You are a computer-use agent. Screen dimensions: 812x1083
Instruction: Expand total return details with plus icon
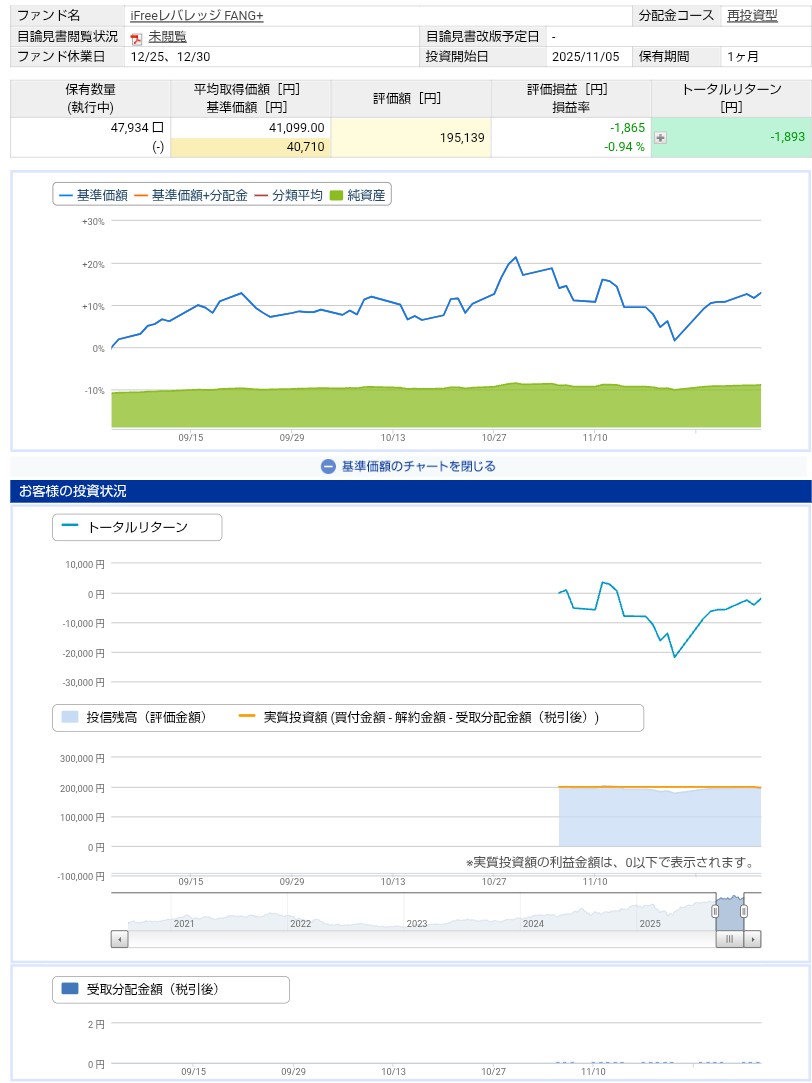pos(660,138)
